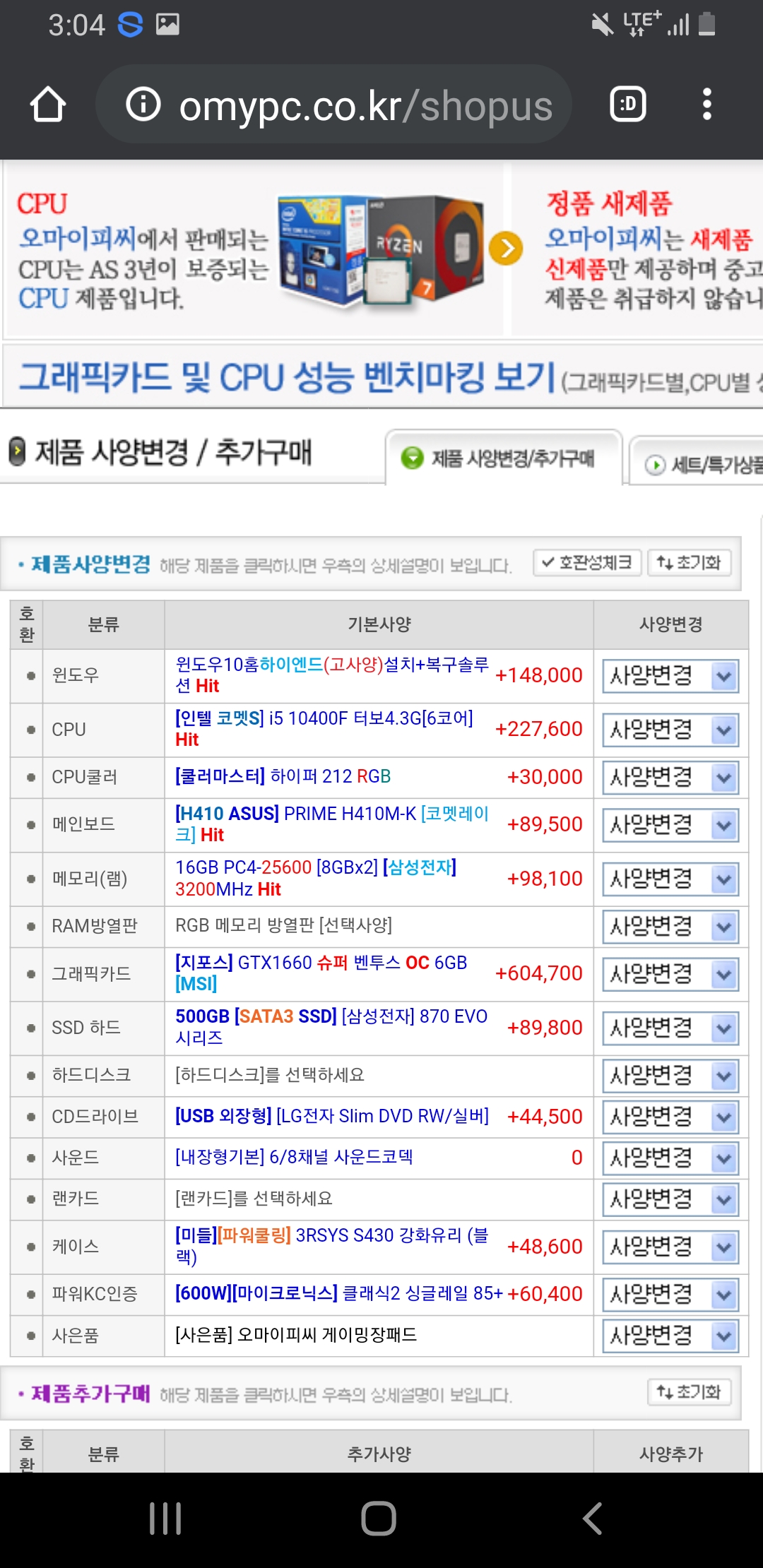Open the image notification icon in status bar
Viewport: 763px width, 1568px height.
[x=167, y=25]
